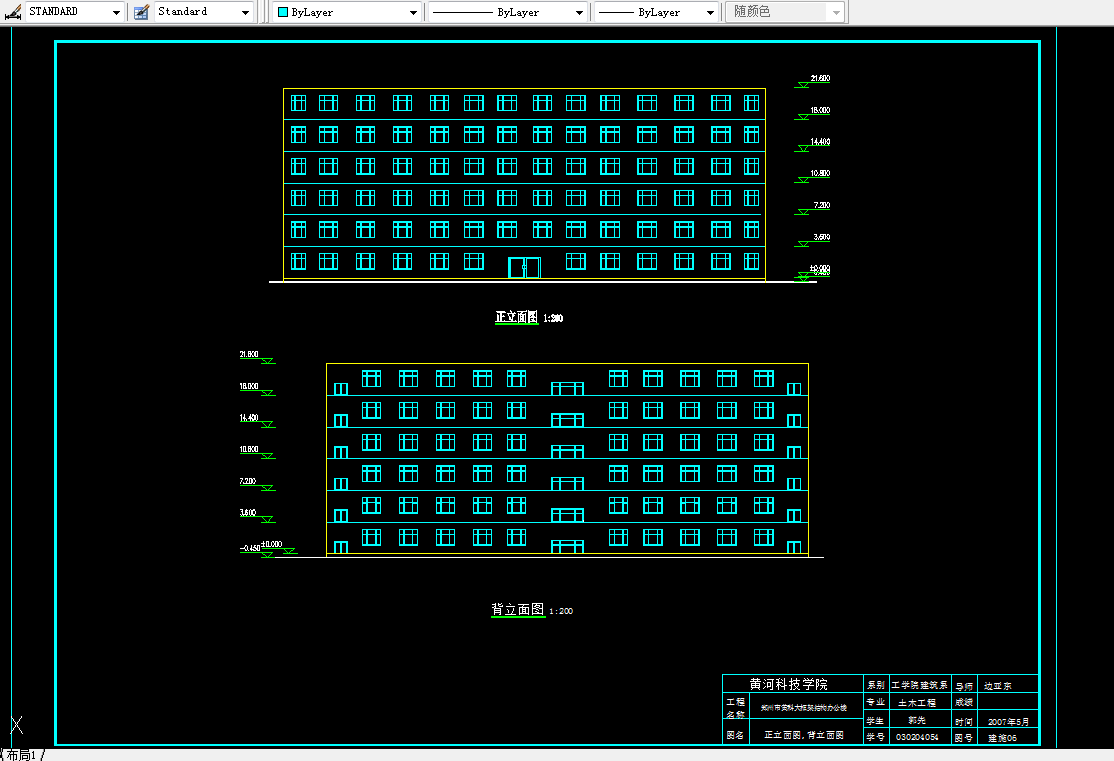Switch to the 布局1 layout tab
Image resolution: width=1114 pixels, height=761 pixels.
[x=22, y=755]
